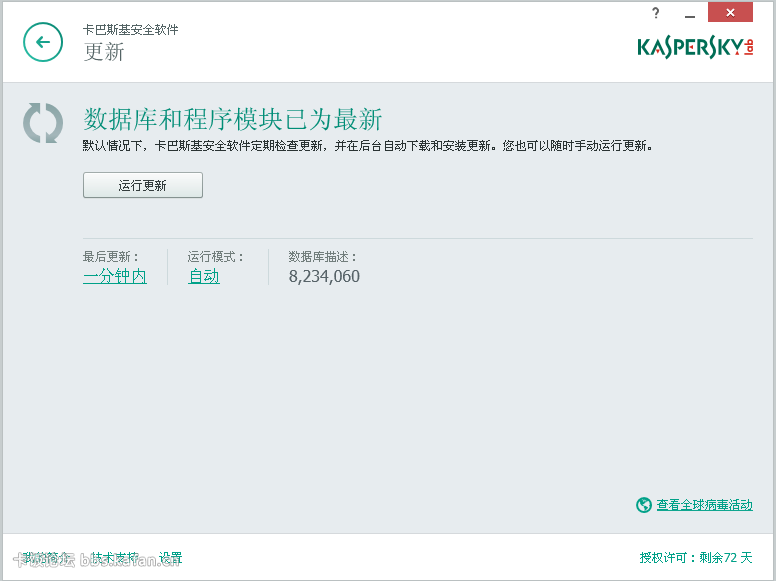Select the database count 8,234,060
Screen dimensions: 776x581
(324, 276)
